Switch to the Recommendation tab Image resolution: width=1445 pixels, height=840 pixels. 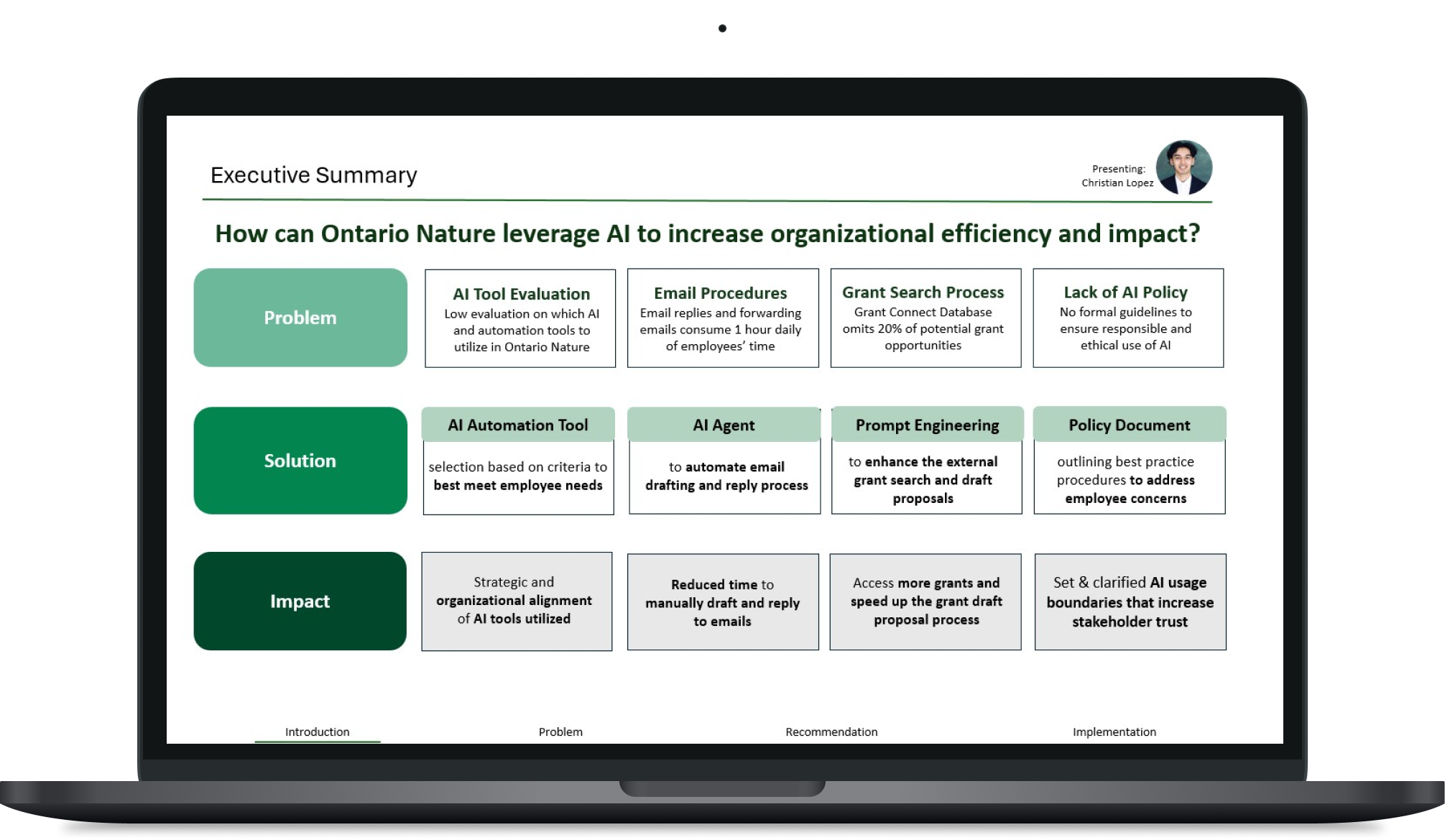click(831, 731)
